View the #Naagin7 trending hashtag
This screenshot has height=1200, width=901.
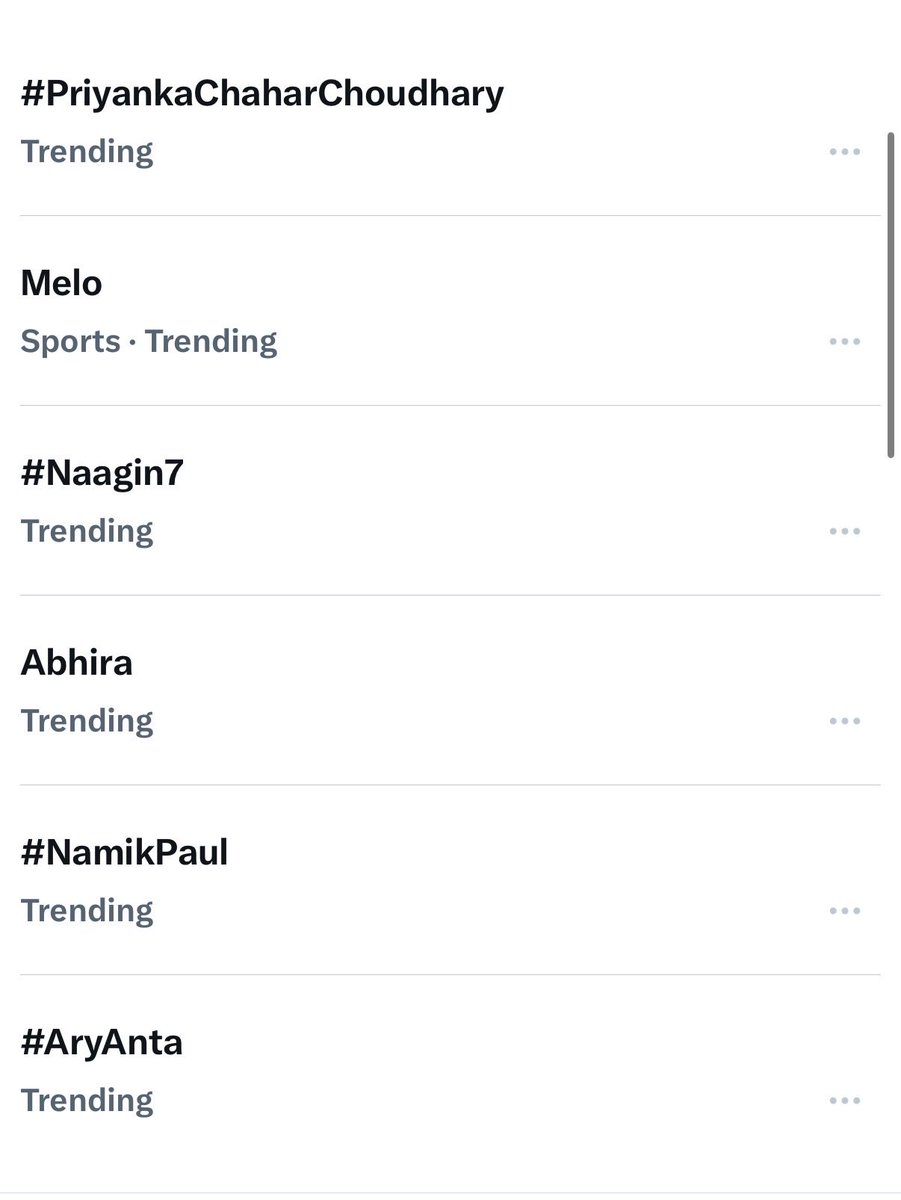pyautogui.click(x=102, y=473)
